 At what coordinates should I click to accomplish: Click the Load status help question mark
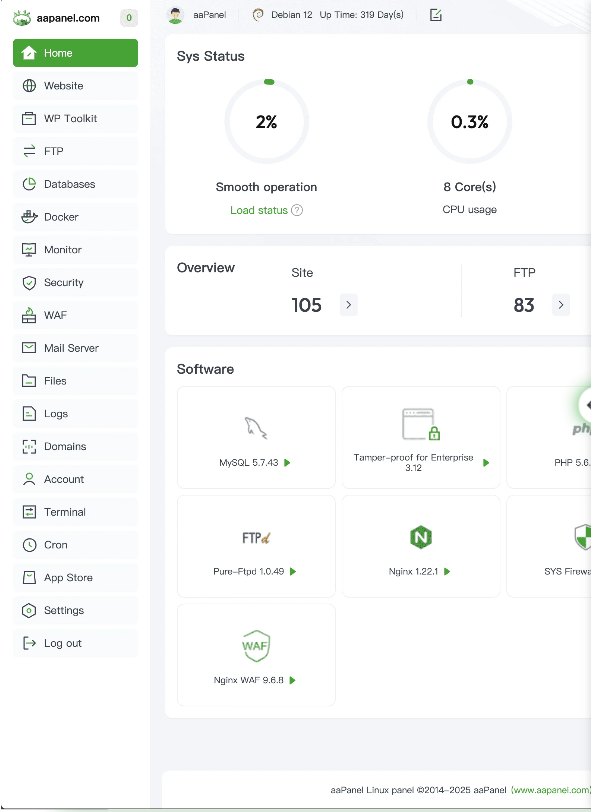point(297,210)
